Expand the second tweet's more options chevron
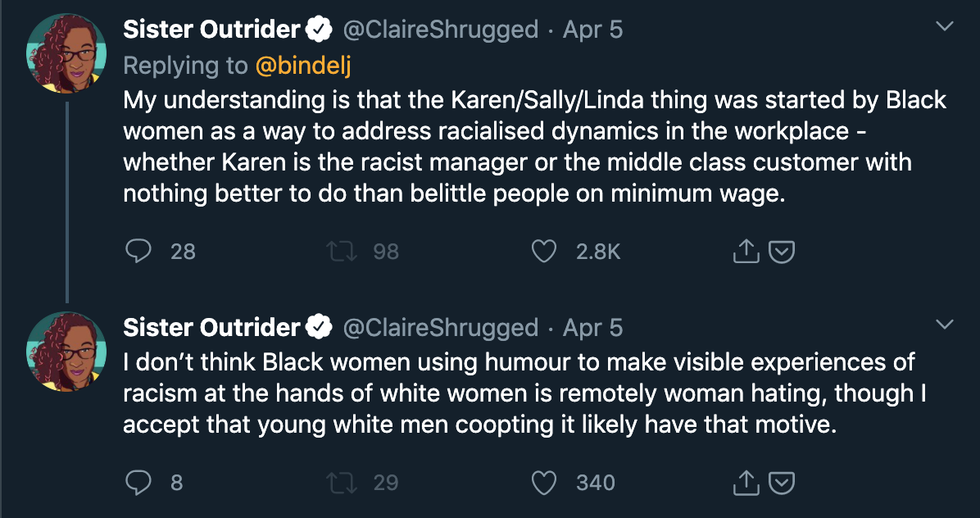 pos(943,324)
